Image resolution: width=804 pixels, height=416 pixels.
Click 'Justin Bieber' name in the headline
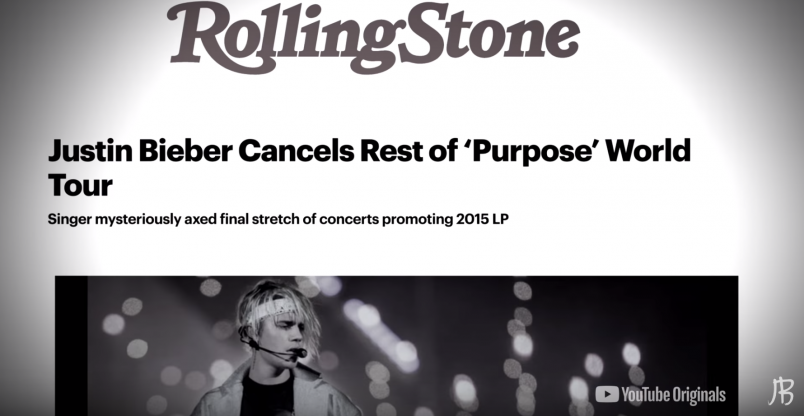click(140, 151)
